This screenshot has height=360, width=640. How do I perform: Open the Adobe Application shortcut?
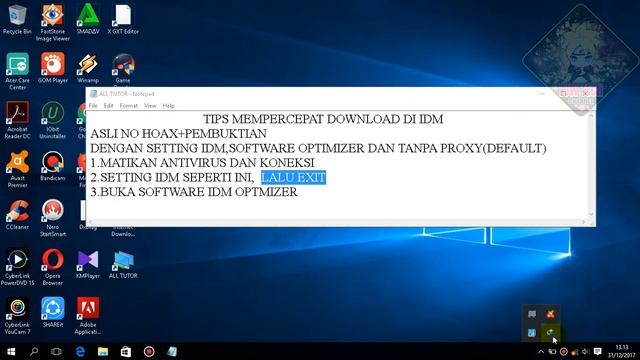click(88, 316)
